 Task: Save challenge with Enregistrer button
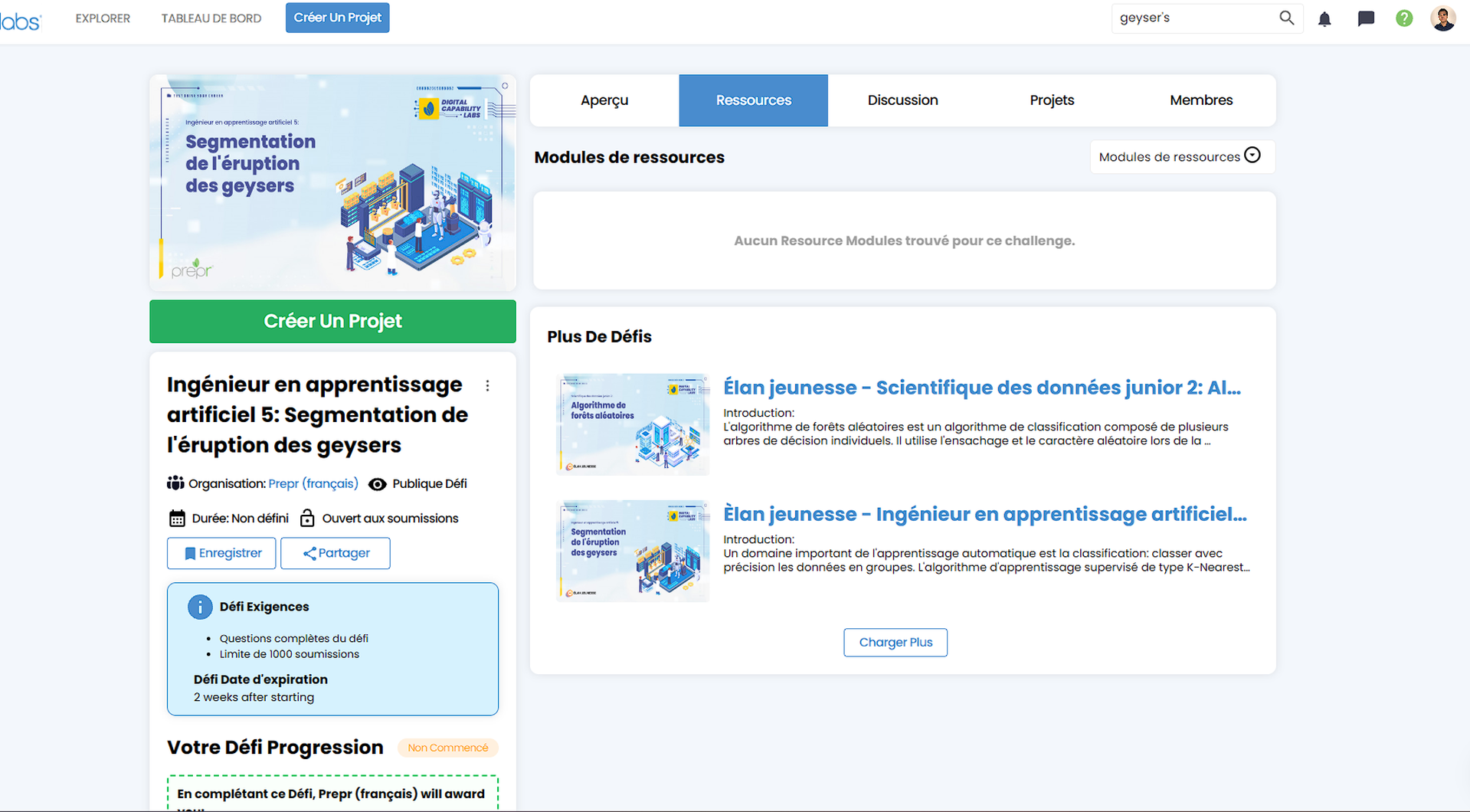pos(221,553)
